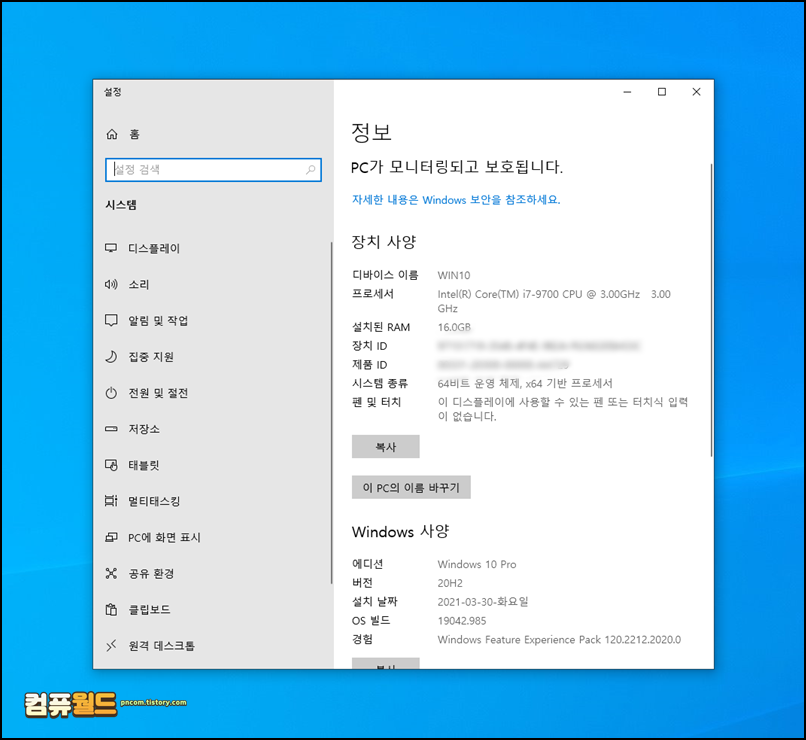Image resolution: width=806 pixels, height=740 pixels.
Task: Click the 시스템 section header
Action: [121, 205]
